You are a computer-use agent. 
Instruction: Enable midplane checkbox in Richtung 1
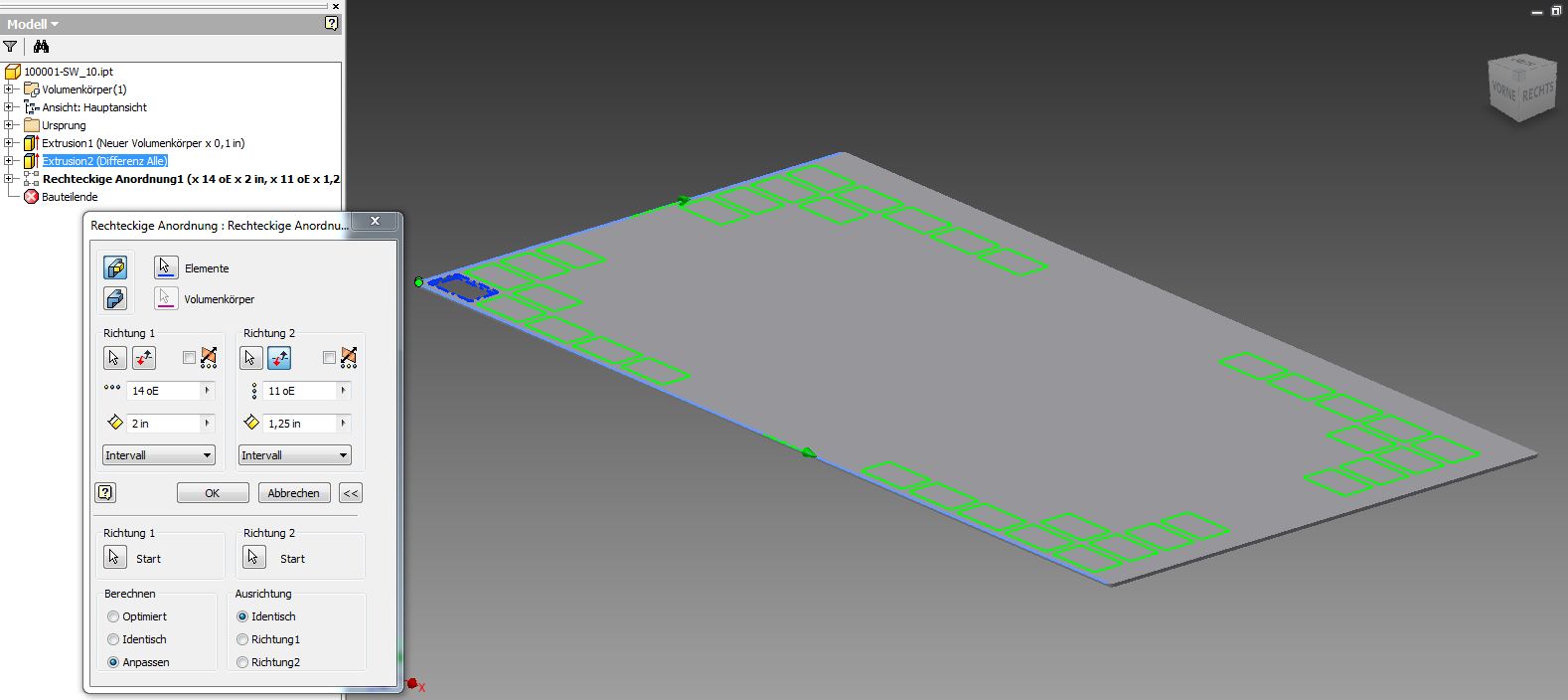pos(189,358)
